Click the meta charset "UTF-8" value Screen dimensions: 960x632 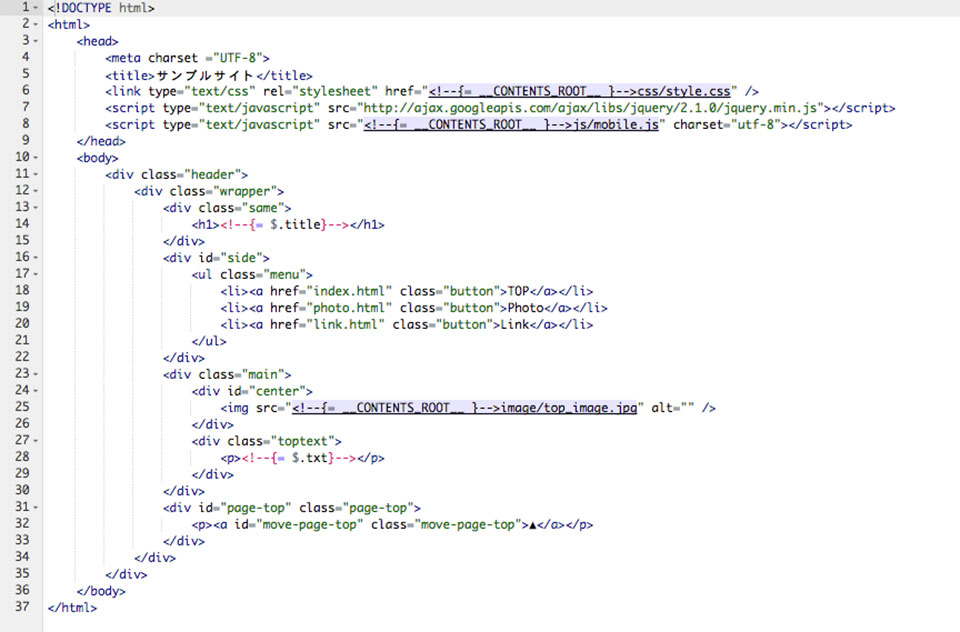pos(238,58)
